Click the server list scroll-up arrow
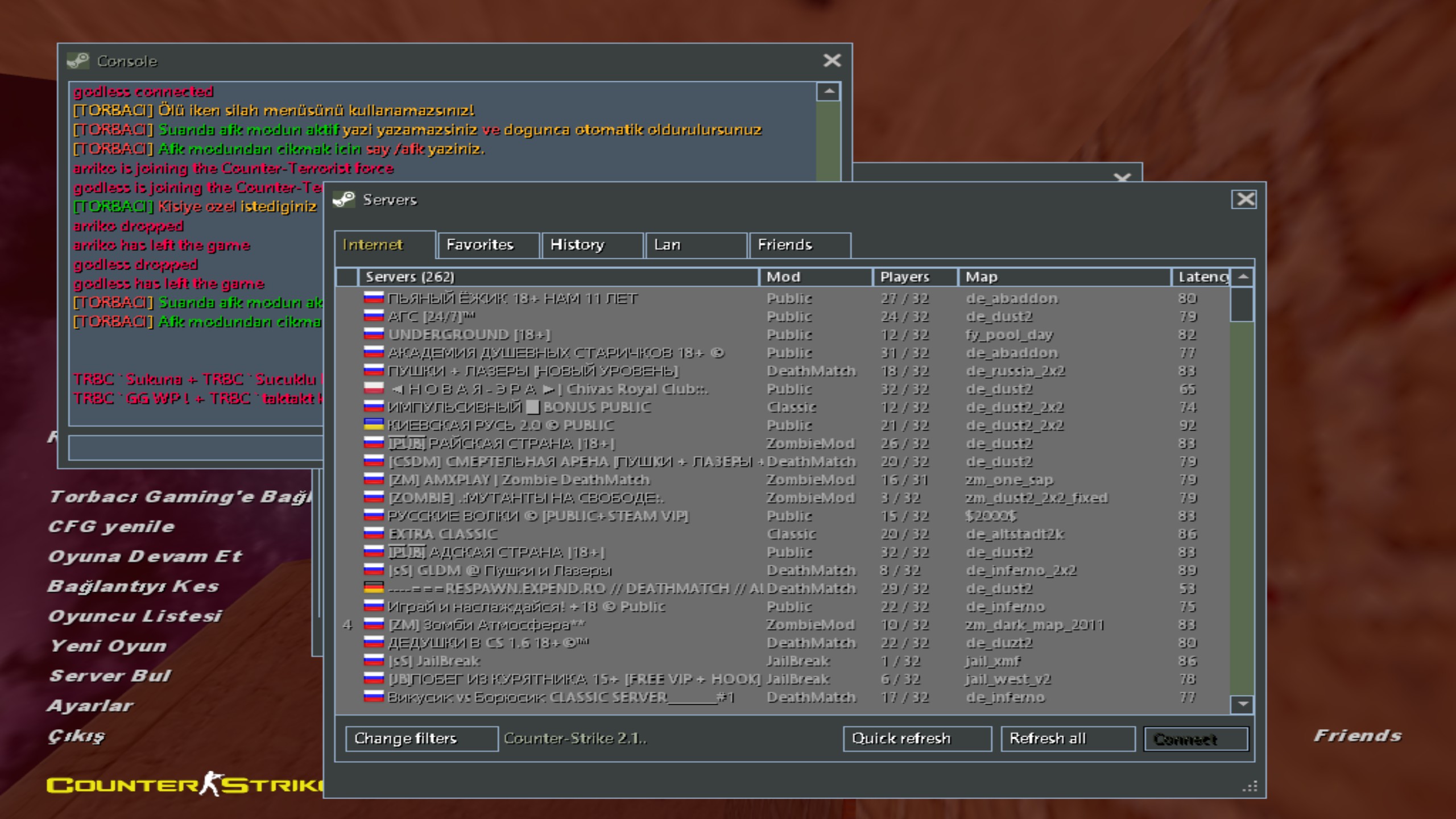 coord(1243,277)
